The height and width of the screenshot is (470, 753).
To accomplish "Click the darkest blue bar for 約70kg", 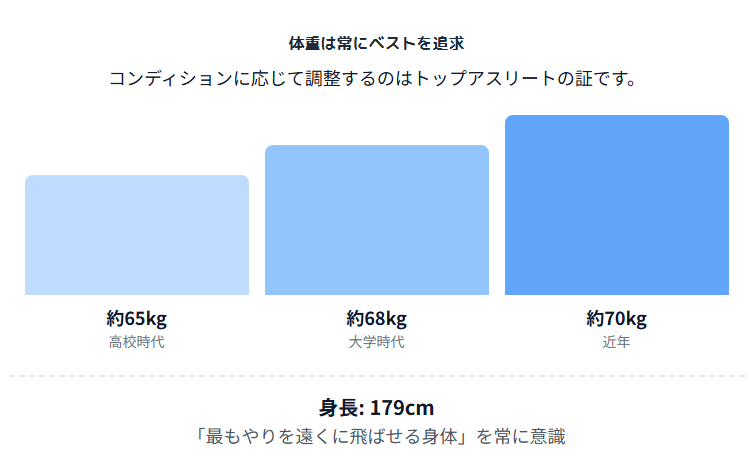I will [x=617, y=205].
